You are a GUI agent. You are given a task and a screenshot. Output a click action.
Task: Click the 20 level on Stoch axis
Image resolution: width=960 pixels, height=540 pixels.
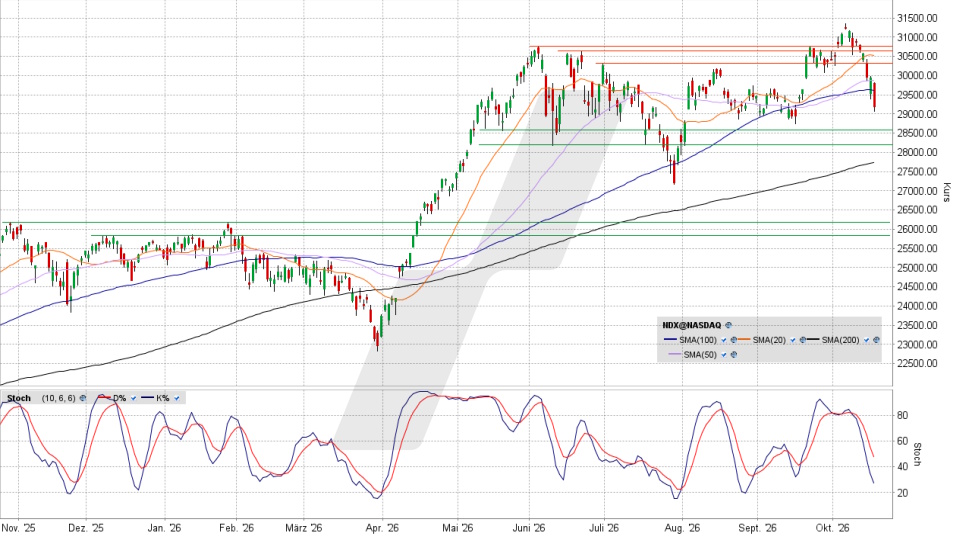pyautogui.click(x=902, y=493)
